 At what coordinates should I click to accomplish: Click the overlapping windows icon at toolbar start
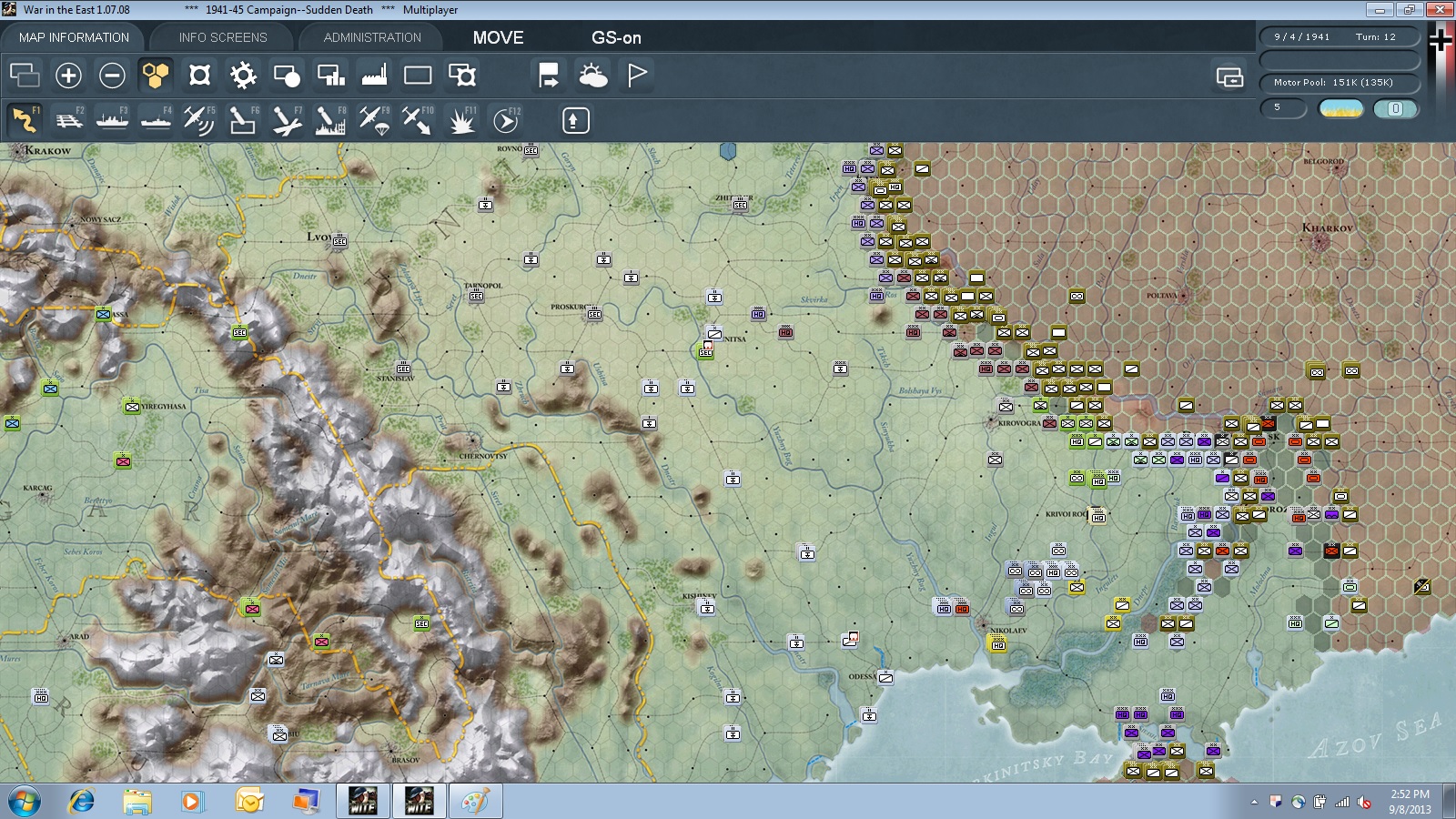pyautogui.click(x=25, y=75)
